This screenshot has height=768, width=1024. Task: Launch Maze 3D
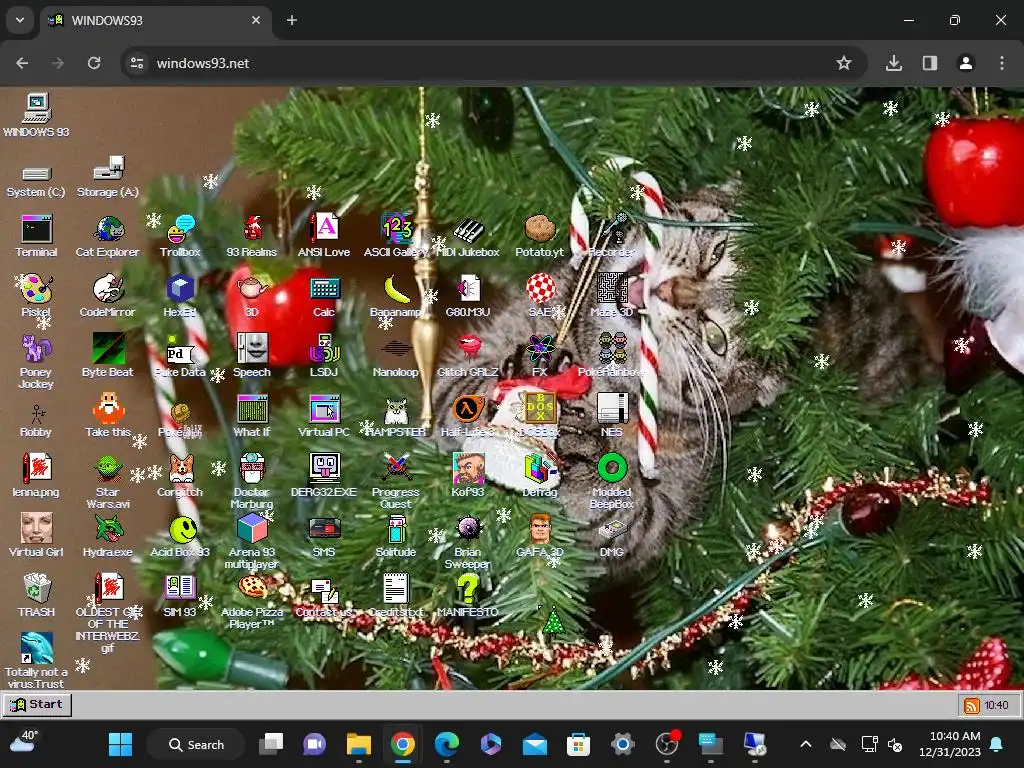[611, 289]
